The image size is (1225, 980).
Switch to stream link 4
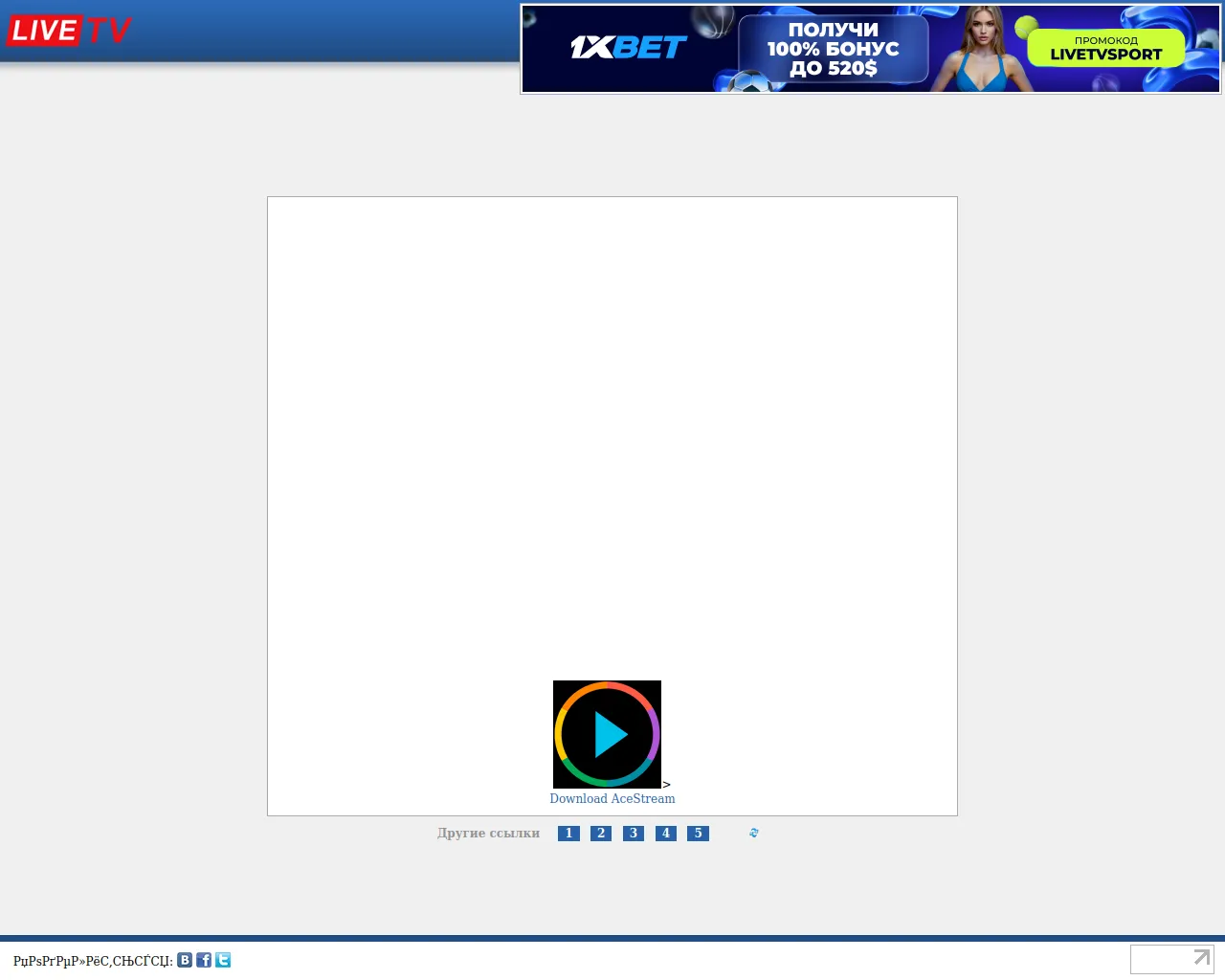666,834
